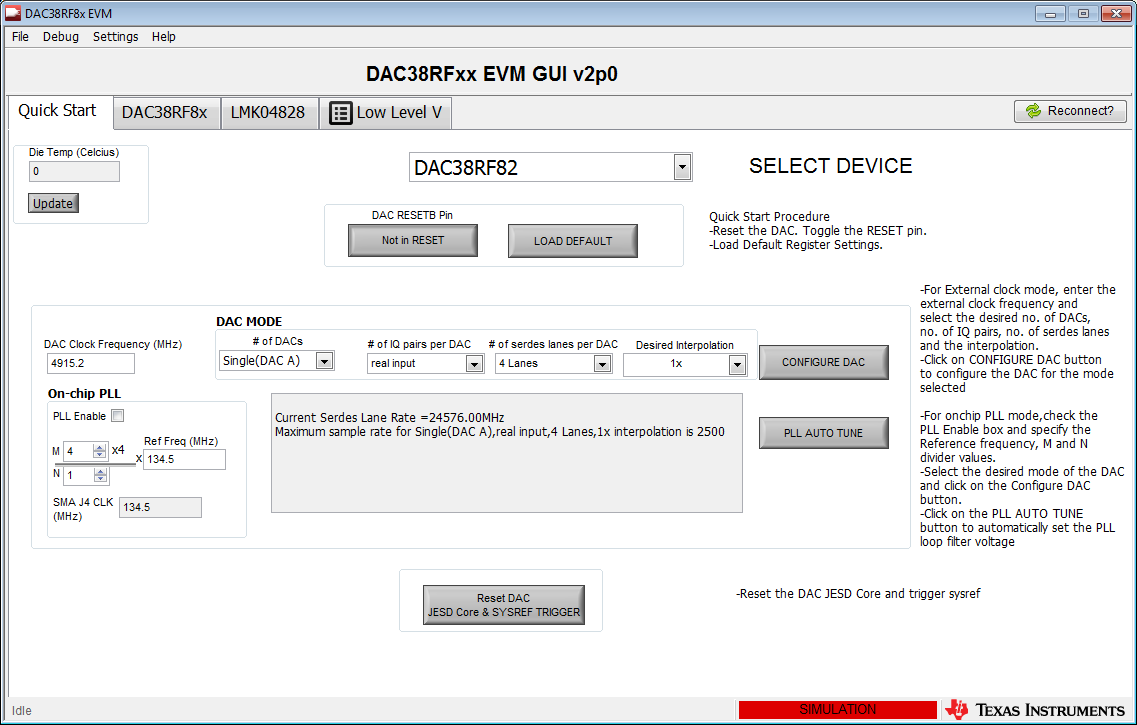Click the 'DAC38RFxx EVM GUI v2p0' title
Image resolution: width=1137 pixels, height=725 pixels.
pyautogui.click(x=492, y=74)
